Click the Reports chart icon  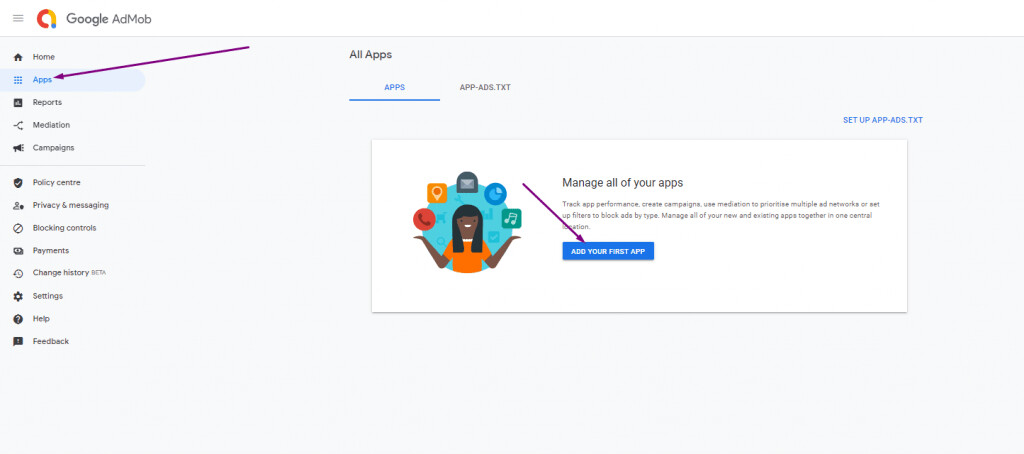[x=18, y=103]
